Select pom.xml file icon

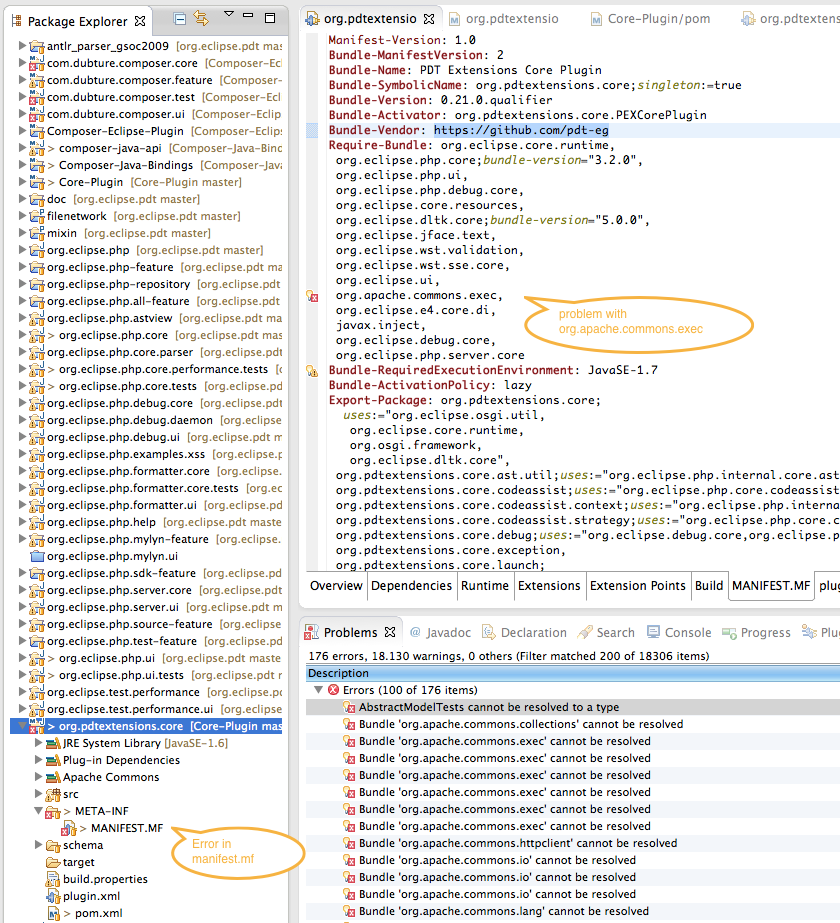[54, 914]
